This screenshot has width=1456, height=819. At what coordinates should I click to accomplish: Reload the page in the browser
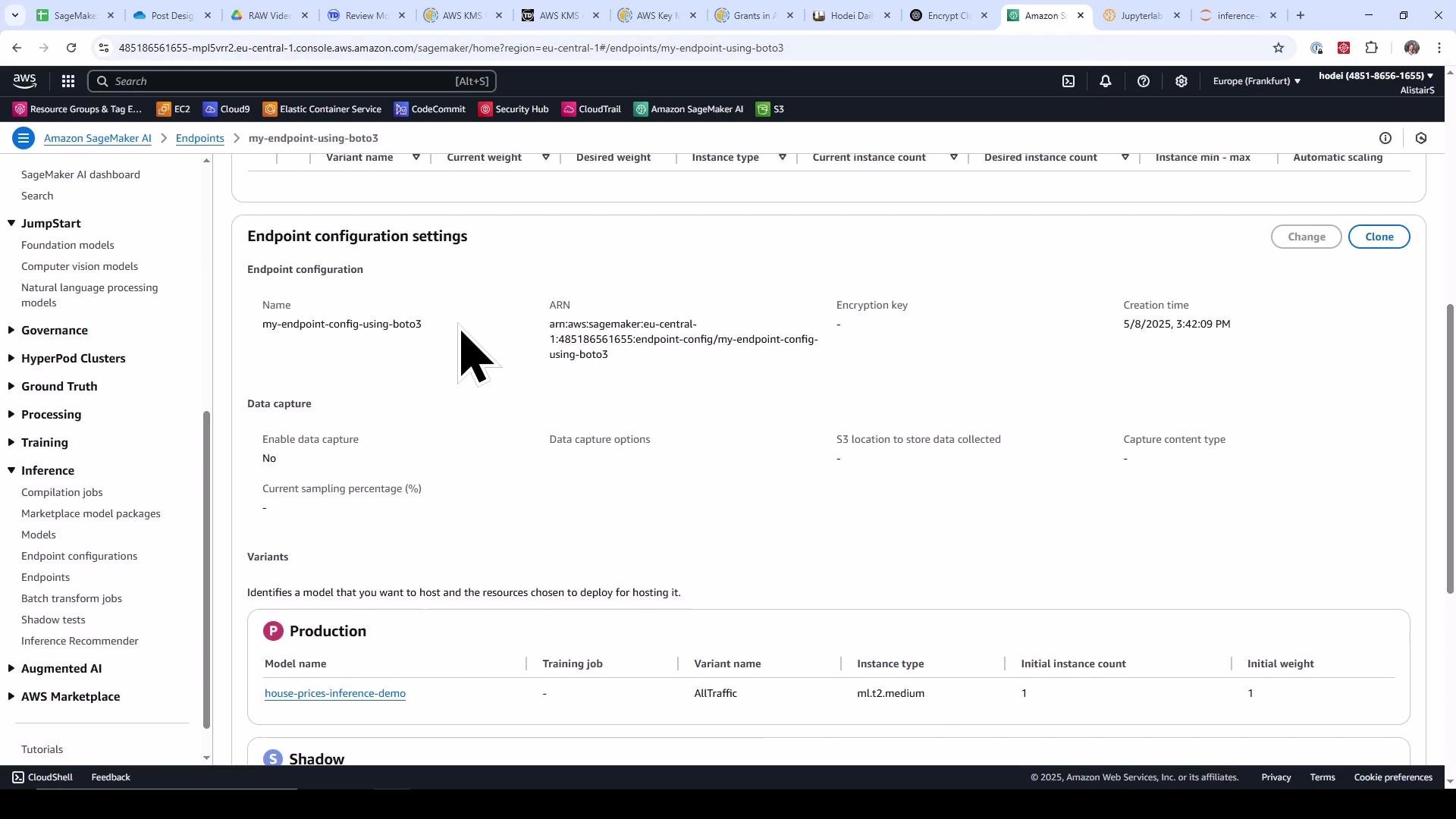coord(71,48)
